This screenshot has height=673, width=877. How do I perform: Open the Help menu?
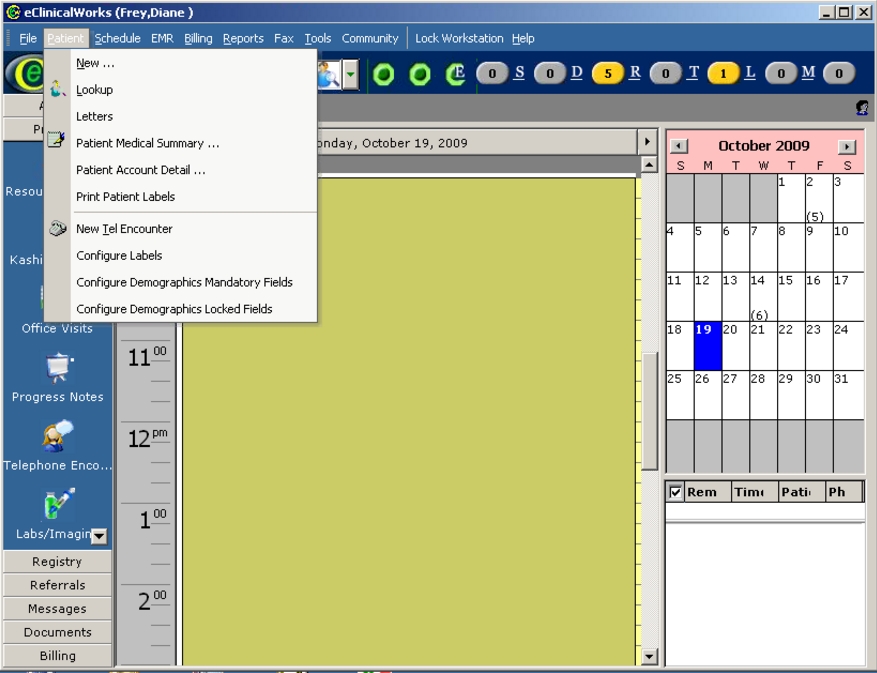click(523, 39)
